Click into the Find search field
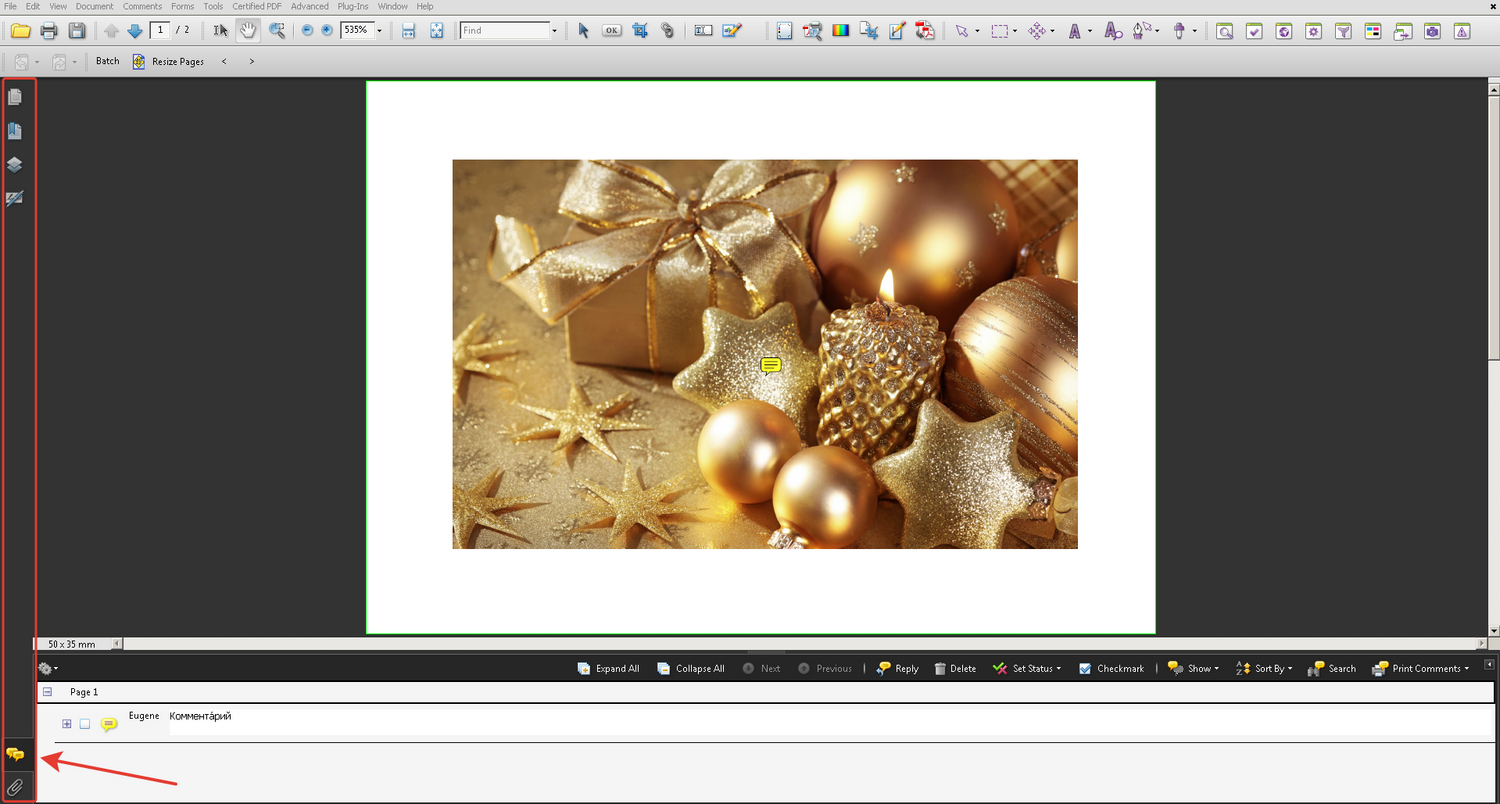Image resolution: width=1500 pixels, height=804 pixels. pos(504,31)
